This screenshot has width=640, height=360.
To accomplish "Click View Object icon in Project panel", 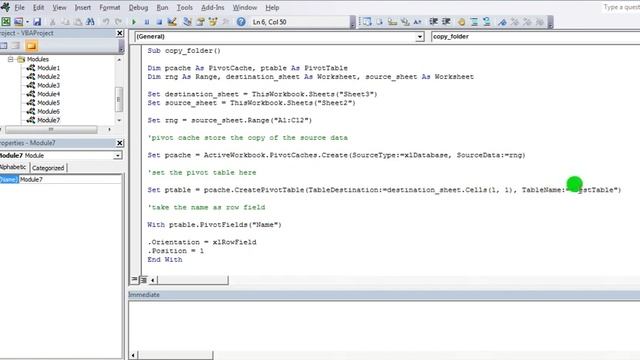I will 16,46.
